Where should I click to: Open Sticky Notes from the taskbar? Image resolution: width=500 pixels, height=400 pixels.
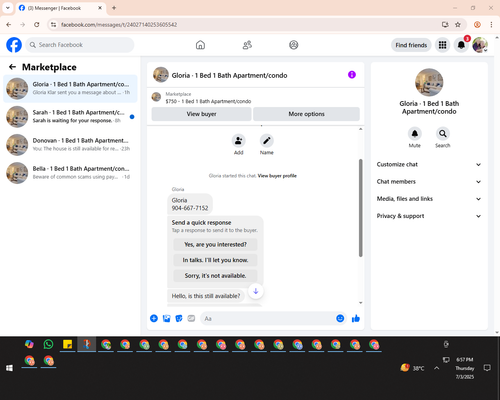click(68, 344)
